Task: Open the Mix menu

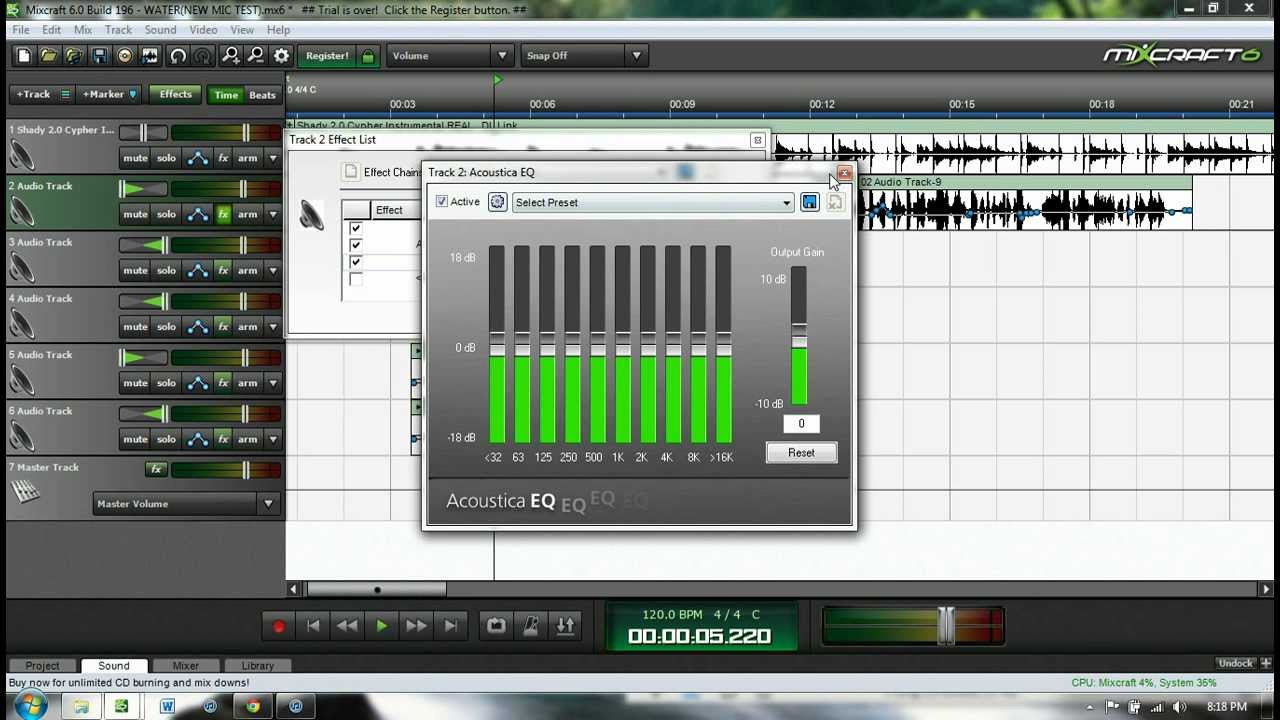Action: click(83, 30)
